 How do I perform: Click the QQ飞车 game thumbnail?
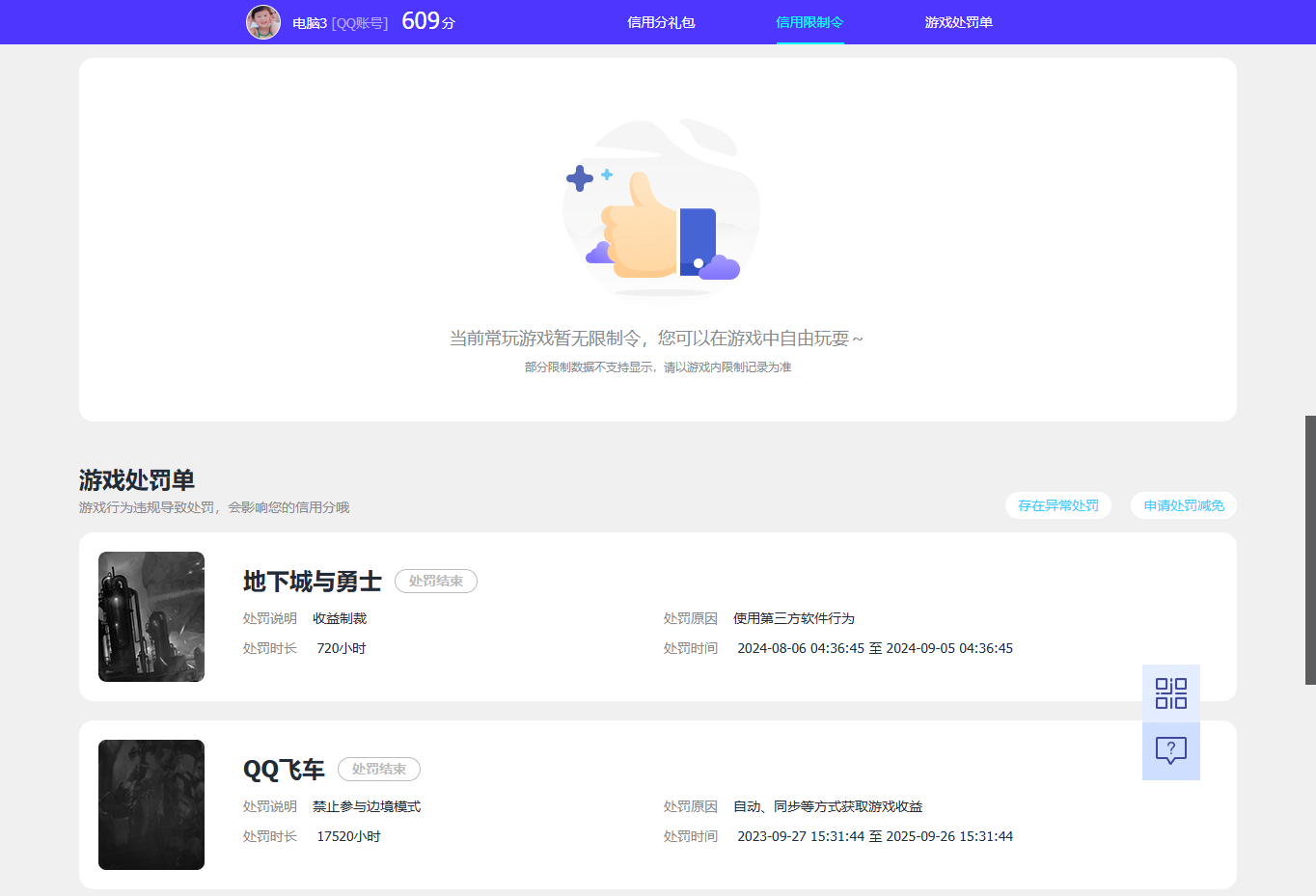(x=151, y=804)
